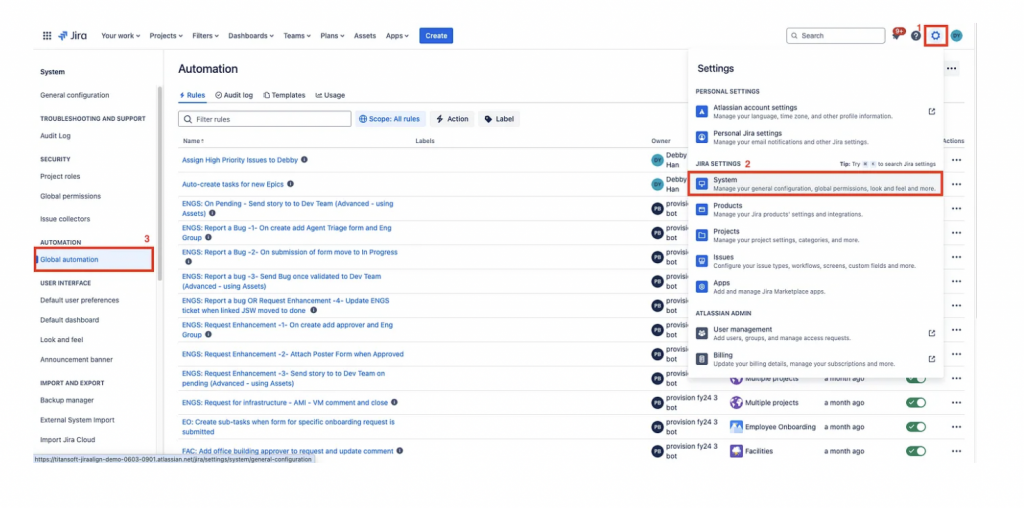
Task: Expand the Projects menu in navbar
Action: (x=166, y=36)
